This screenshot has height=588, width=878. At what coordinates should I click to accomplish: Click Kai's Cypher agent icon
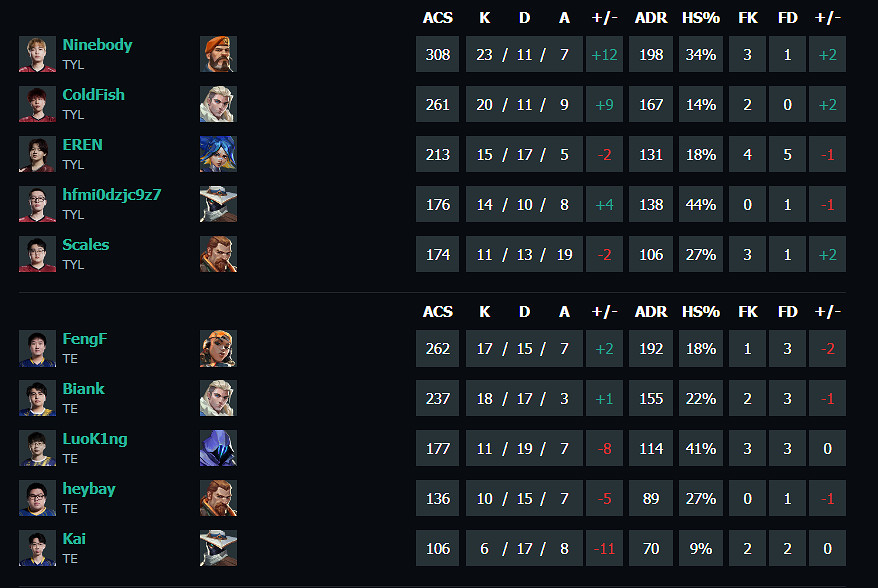[x=218, y=548]
